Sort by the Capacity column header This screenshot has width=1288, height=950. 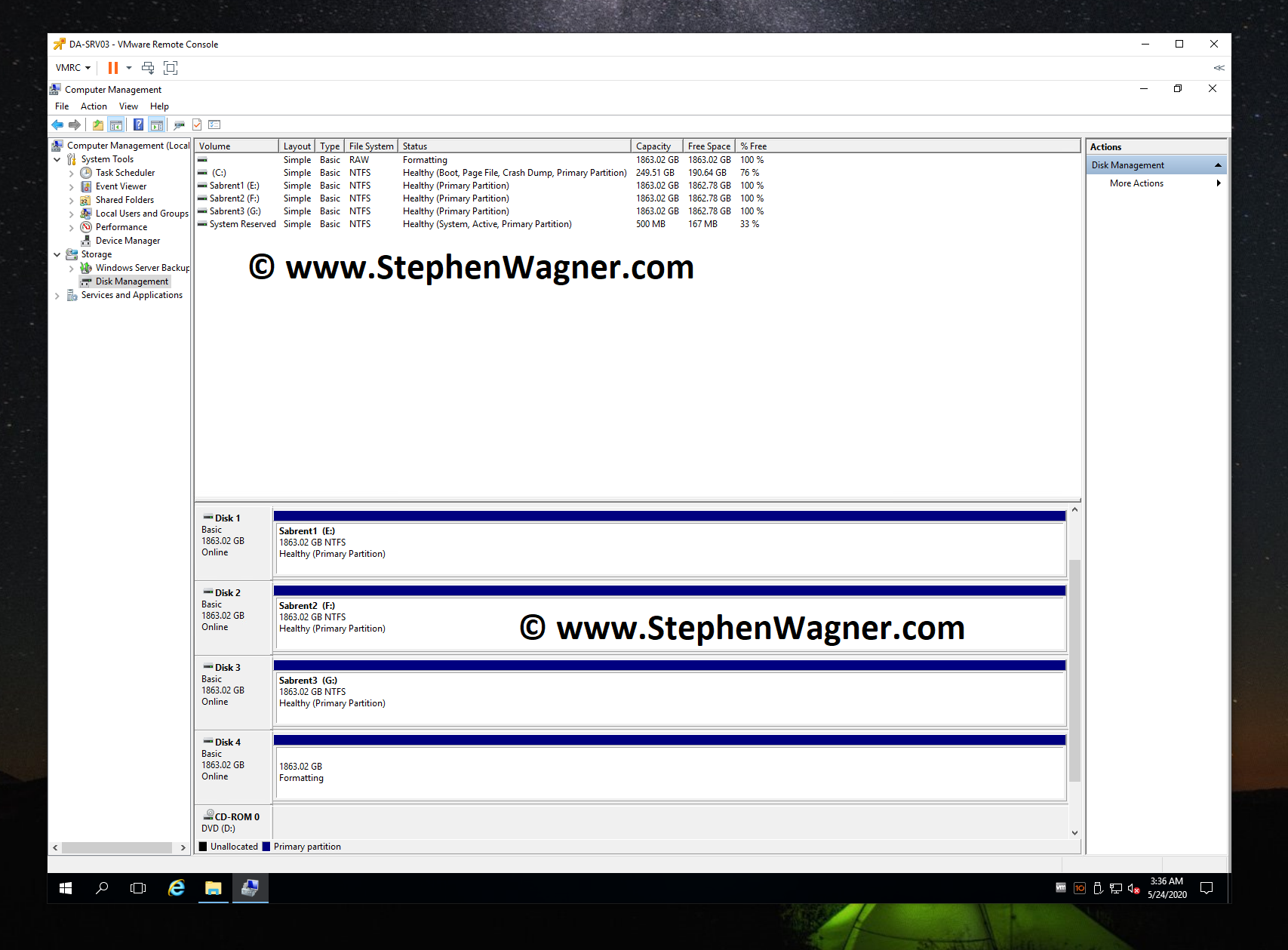pyautogui.click(x=656, y=146)
